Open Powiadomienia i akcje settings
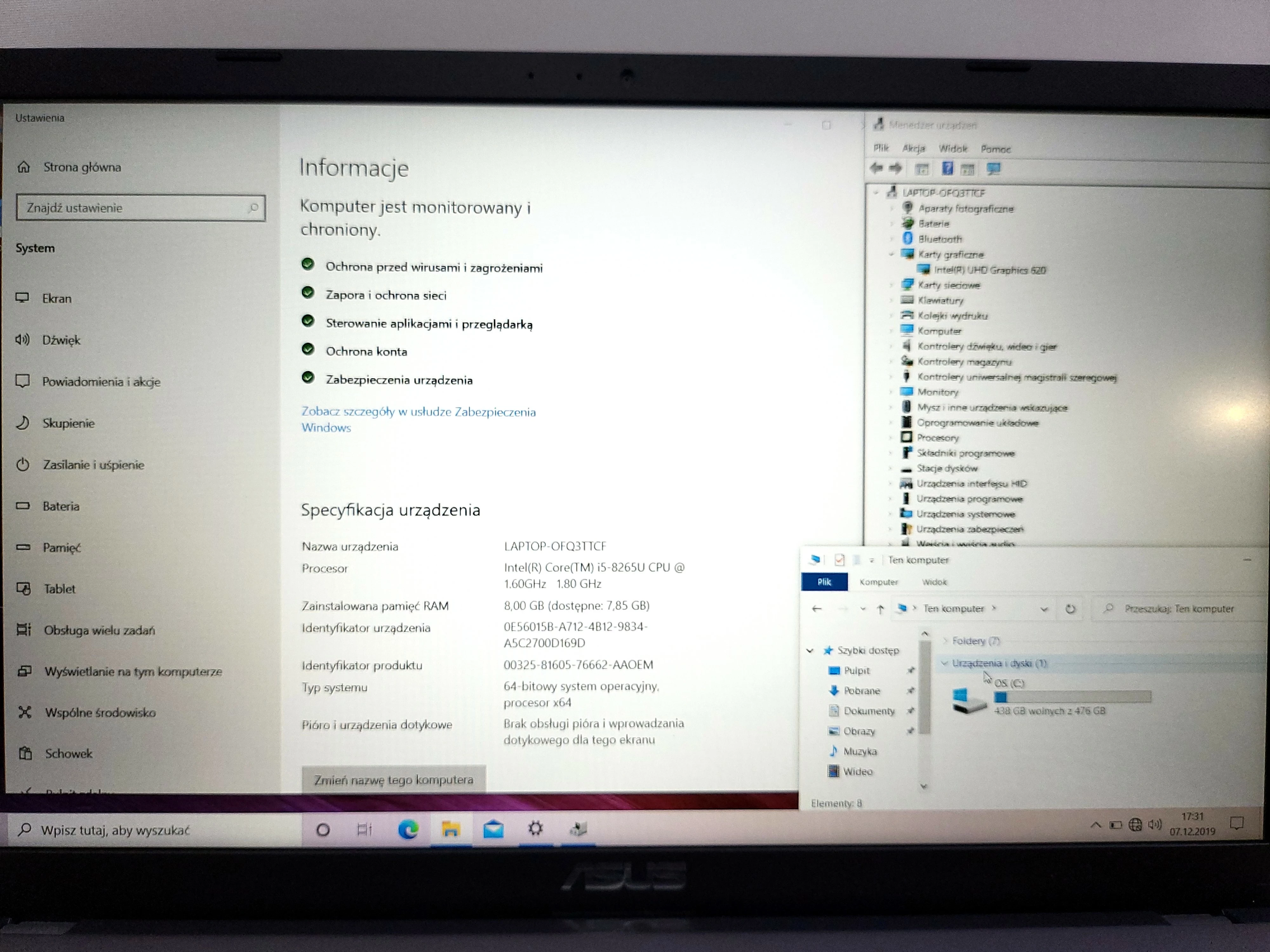 point(88,382)
